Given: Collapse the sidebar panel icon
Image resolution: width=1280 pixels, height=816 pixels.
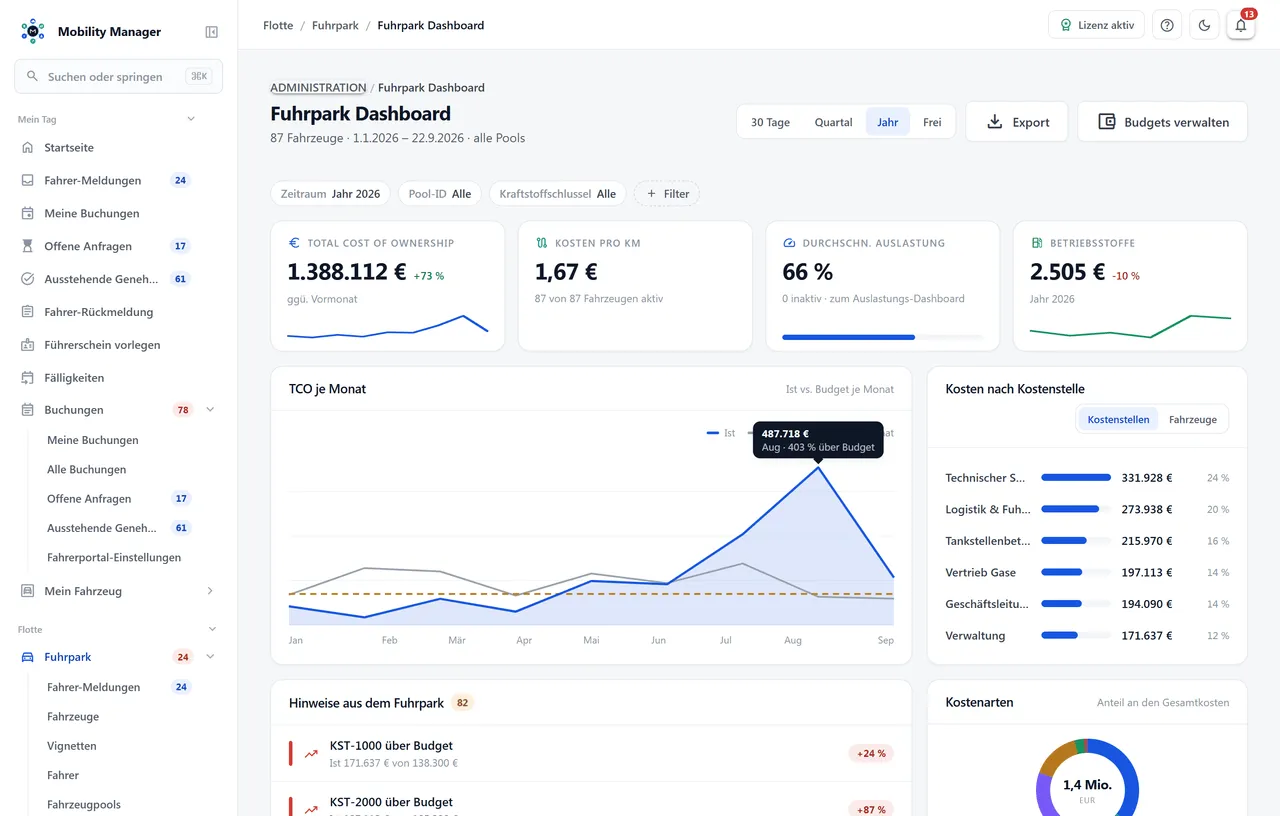Looking at the screenshot, I should [211, 32].
